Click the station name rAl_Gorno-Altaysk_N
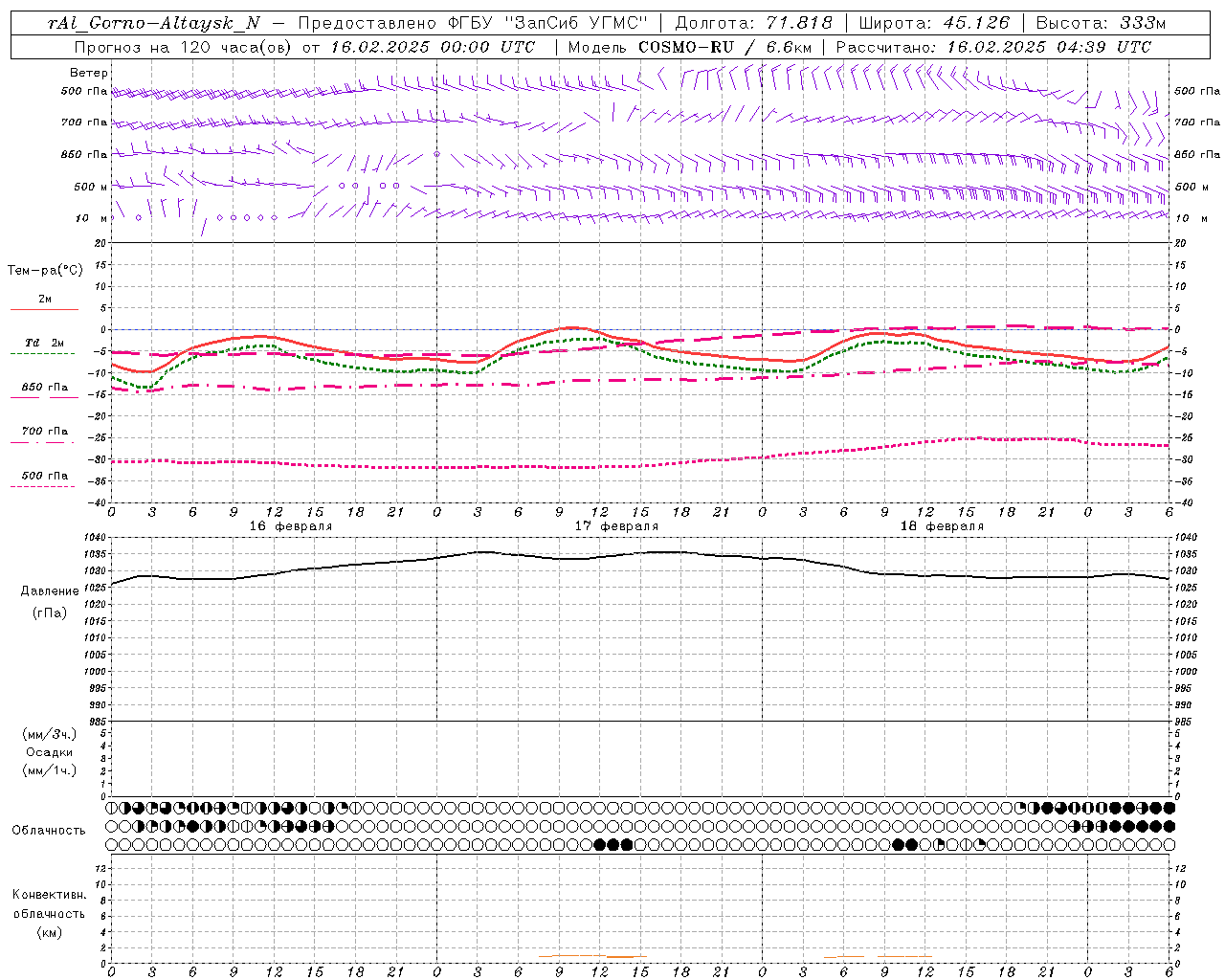This screenshot has height=980, width=1225. [154, 23]
